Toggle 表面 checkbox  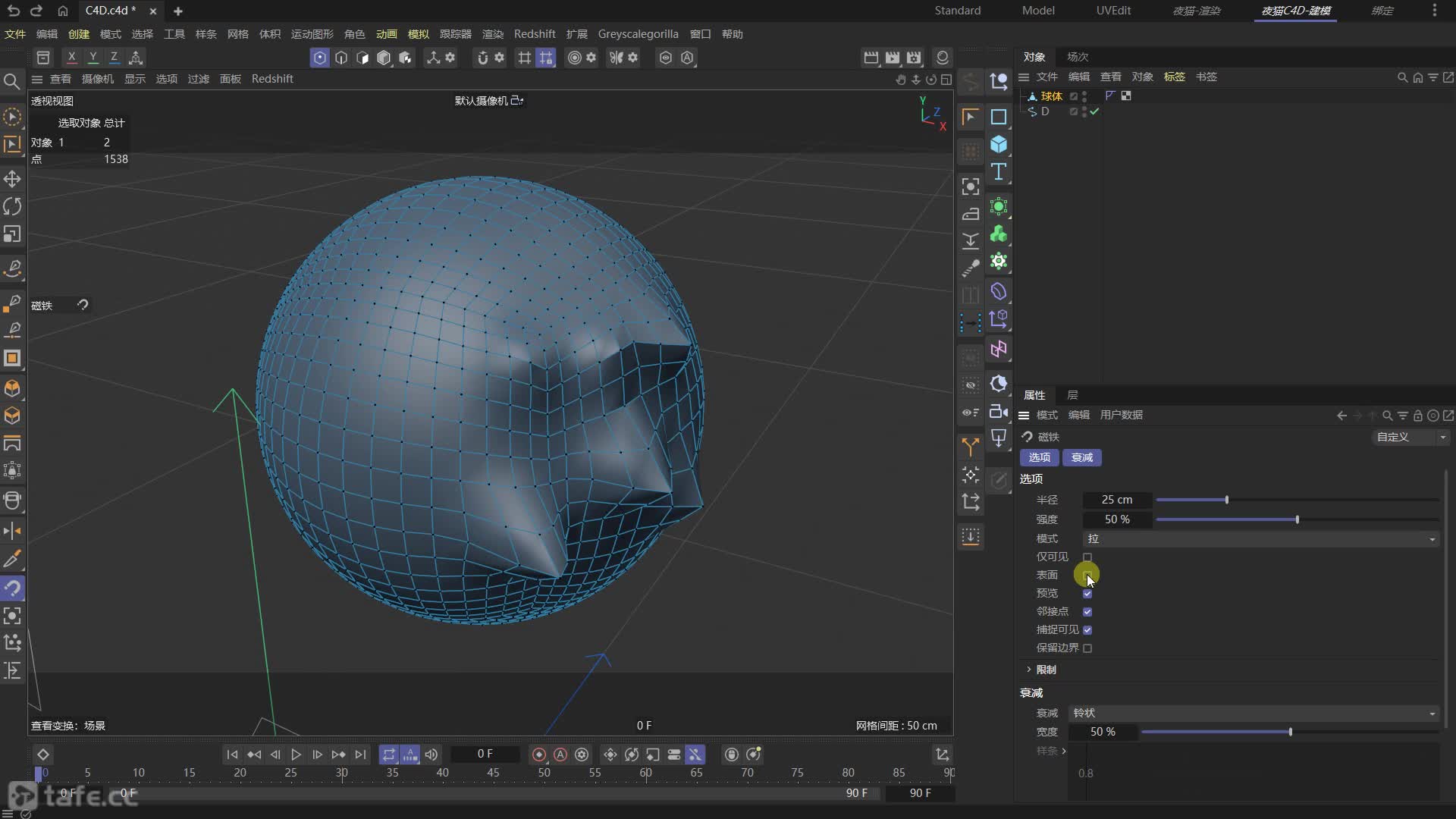[x=1087, y=575]
